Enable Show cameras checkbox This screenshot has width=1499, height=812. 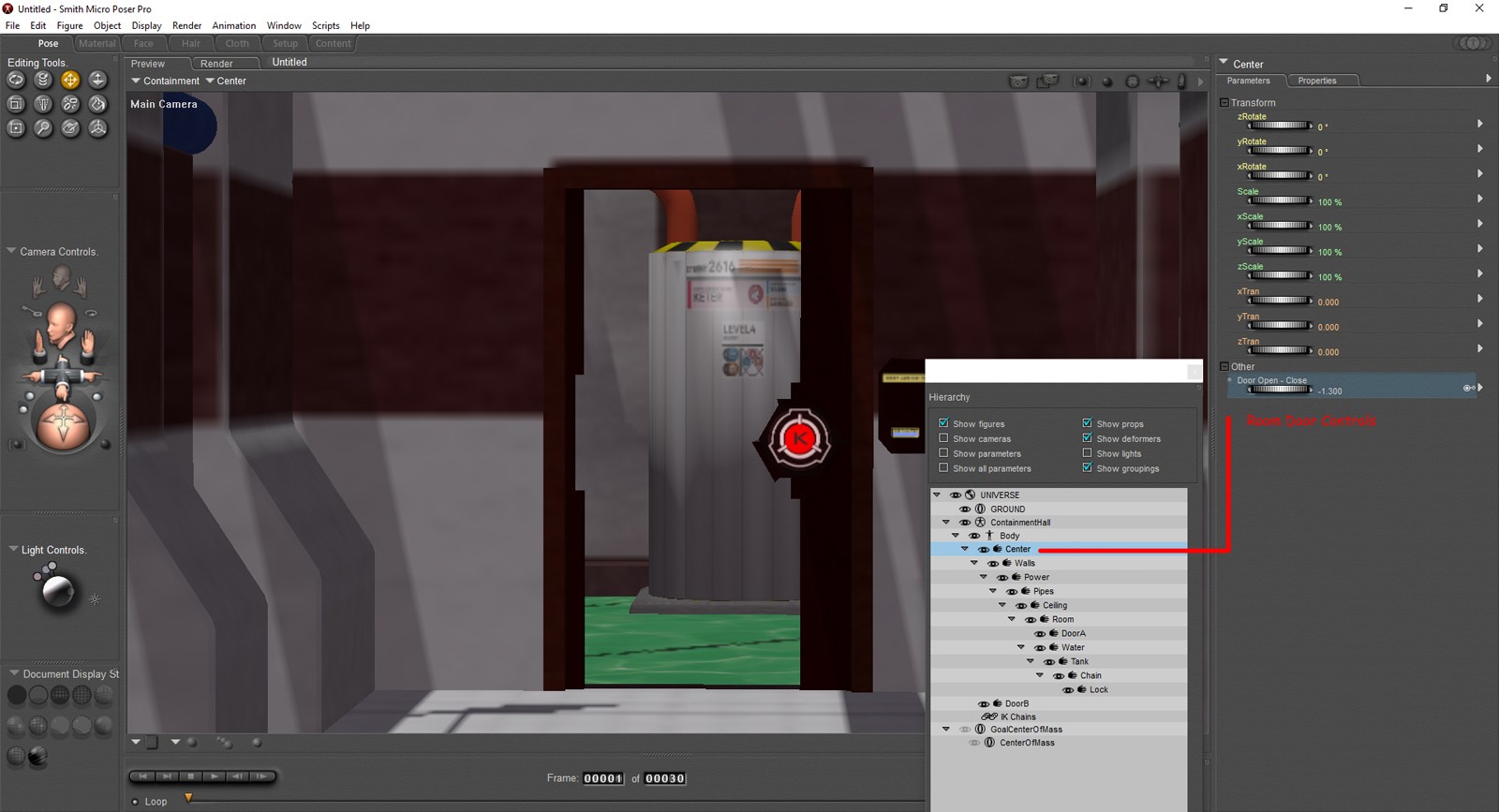coord(943,438)
